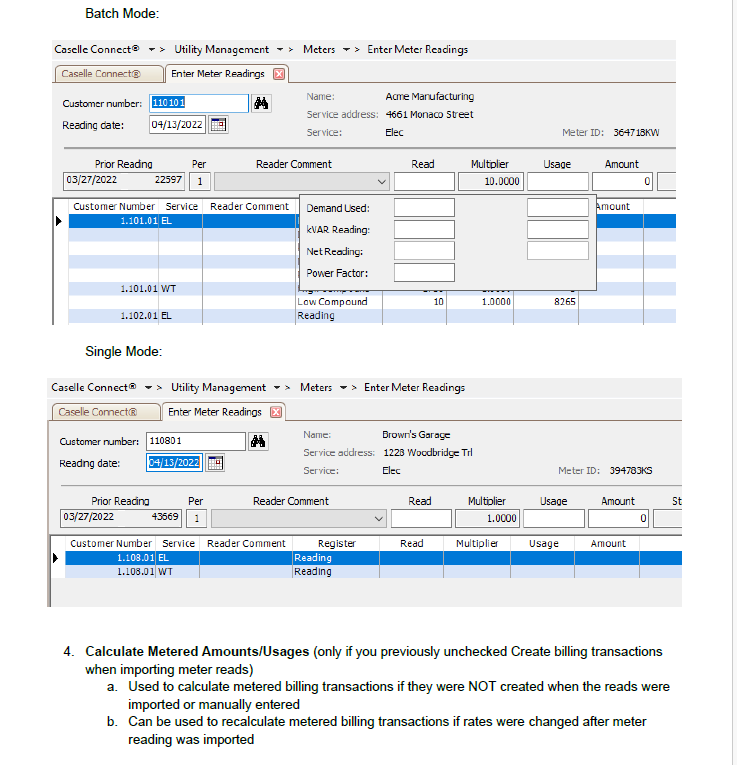Switch to Caselle Connect tab in Batch Mode
Screen dimensions: 737x765
click(108, 74)
